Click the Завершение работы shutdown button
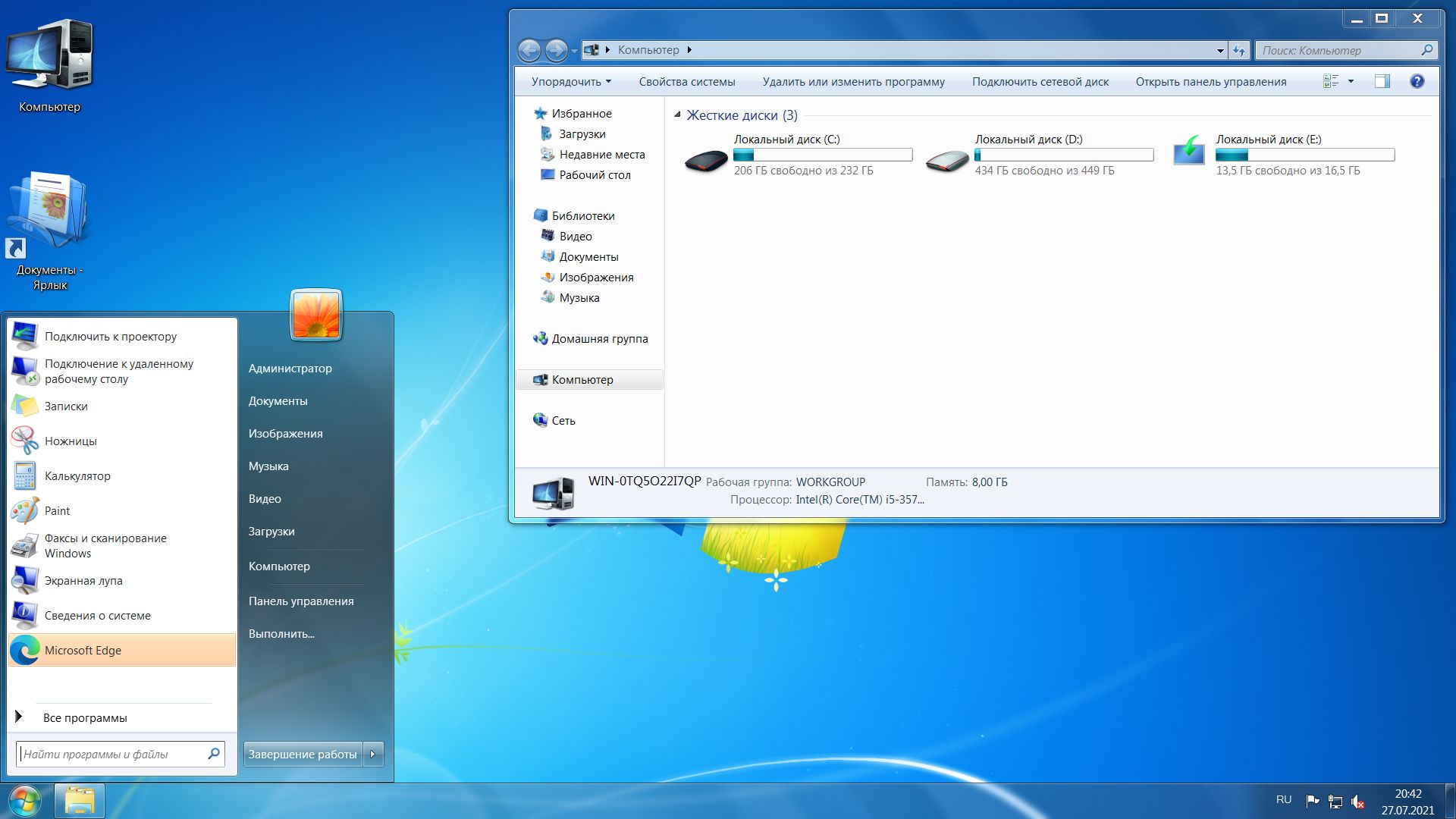Screen dimensions: 1456x819 tap(303, 754)
